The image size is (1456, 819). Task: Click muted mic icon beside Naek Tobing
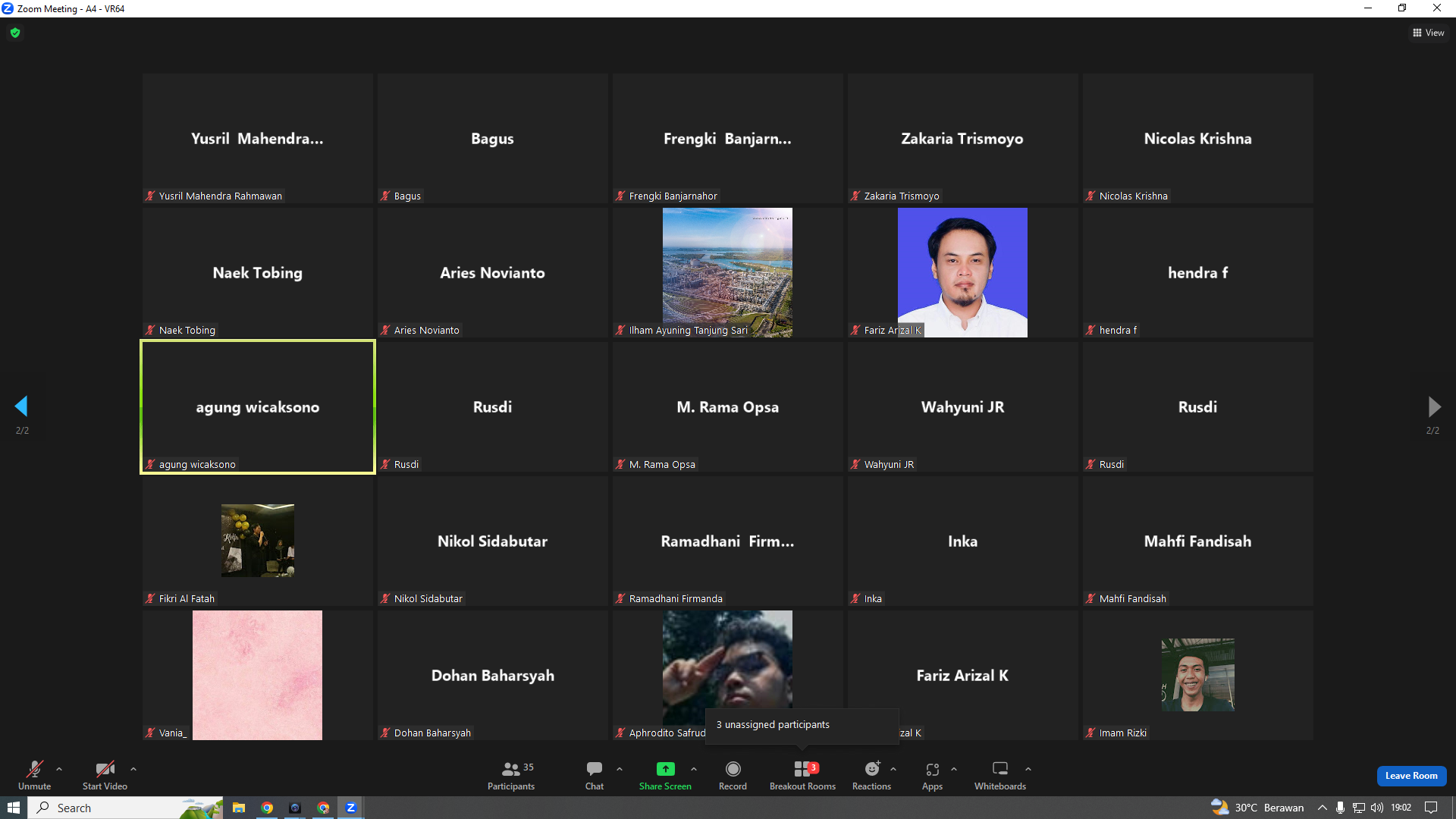coord(150,330)
